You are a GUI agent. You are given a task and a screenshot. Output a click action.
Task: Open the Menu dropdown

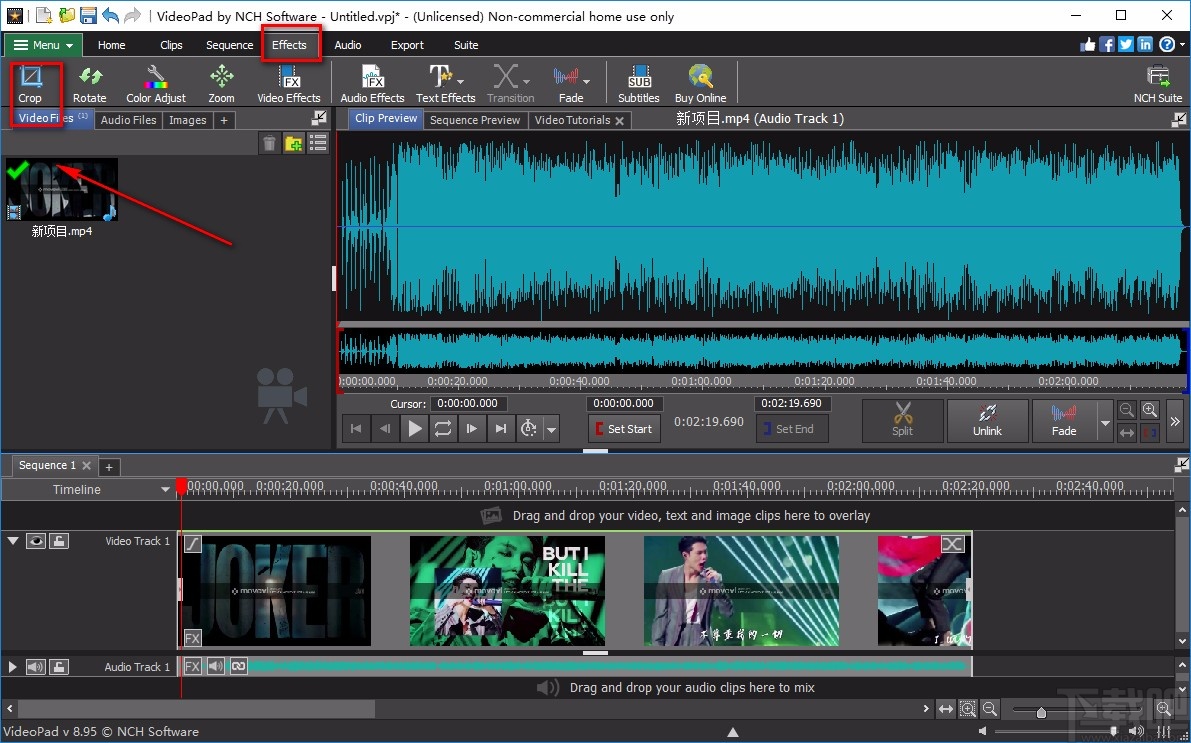coord(42,44)
